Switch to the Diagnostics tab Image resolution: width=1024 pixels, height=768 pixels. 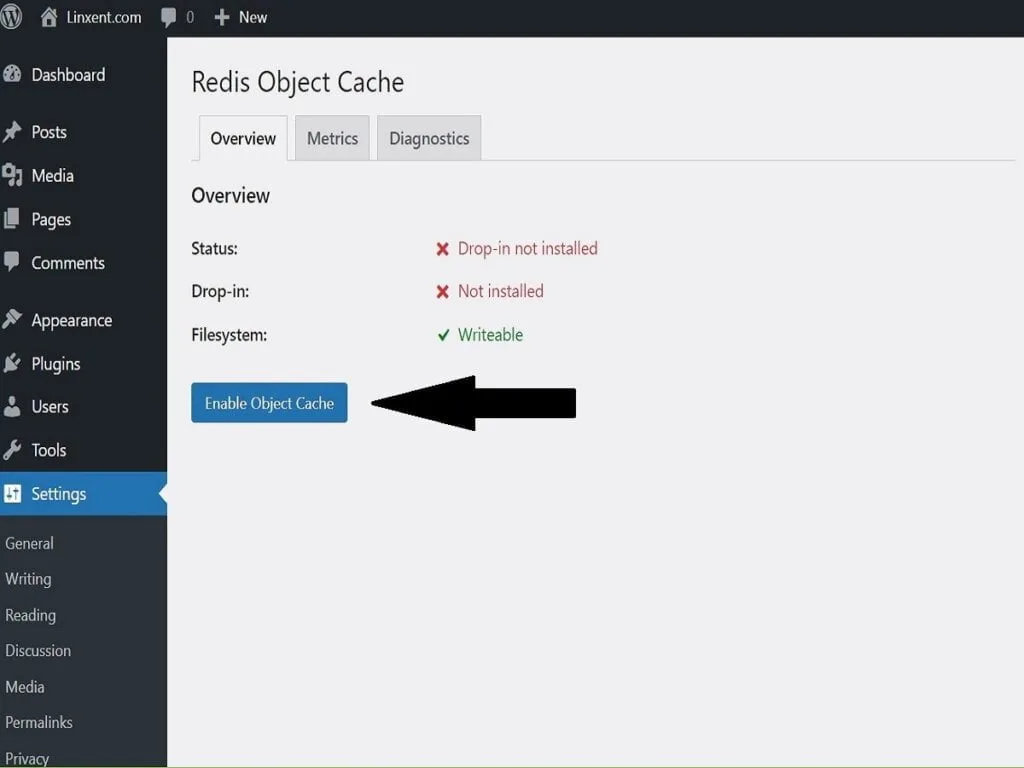(429, 138)
